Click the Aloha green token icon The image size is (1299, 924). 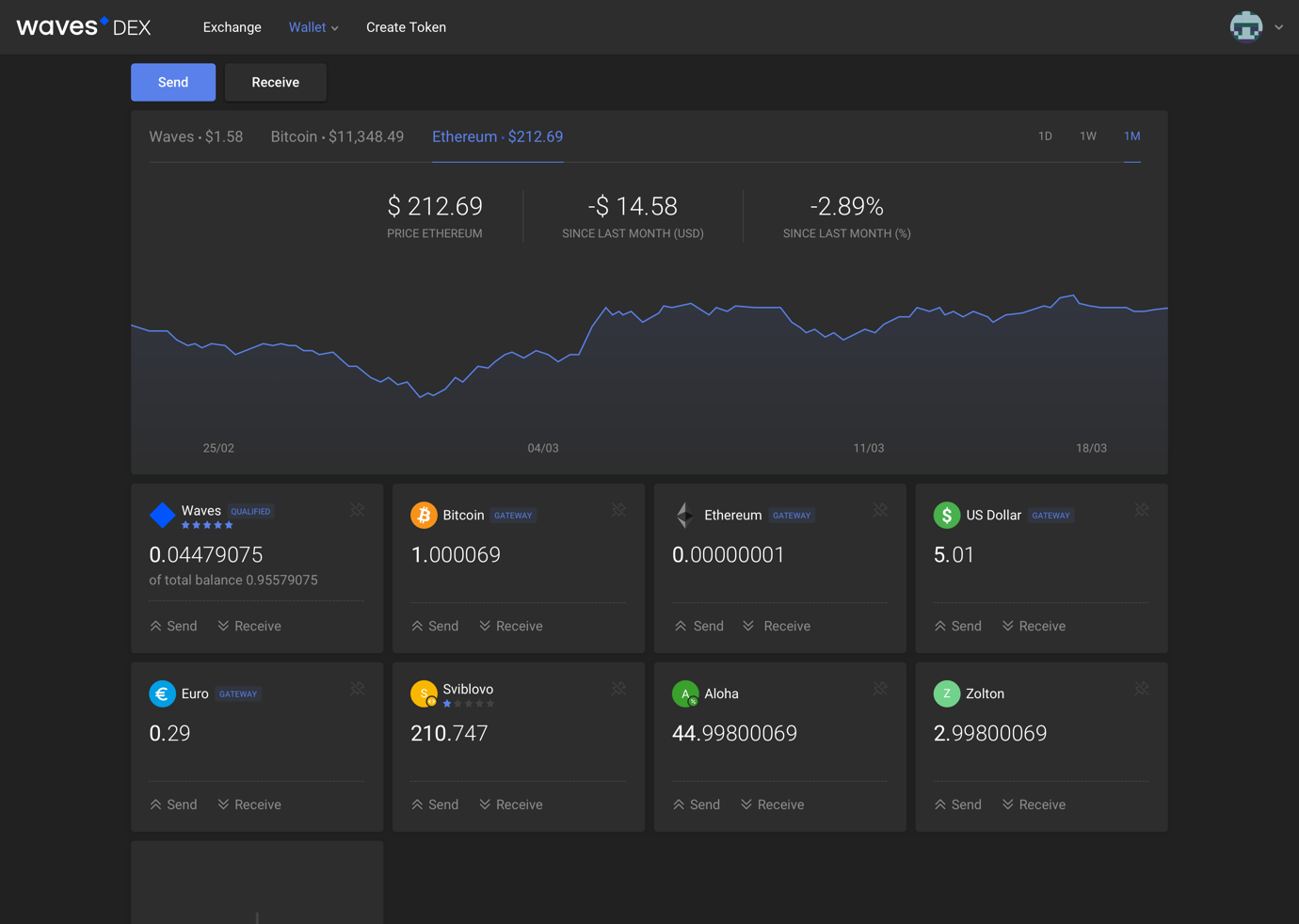pyautogui.click(x=685, y=693)
